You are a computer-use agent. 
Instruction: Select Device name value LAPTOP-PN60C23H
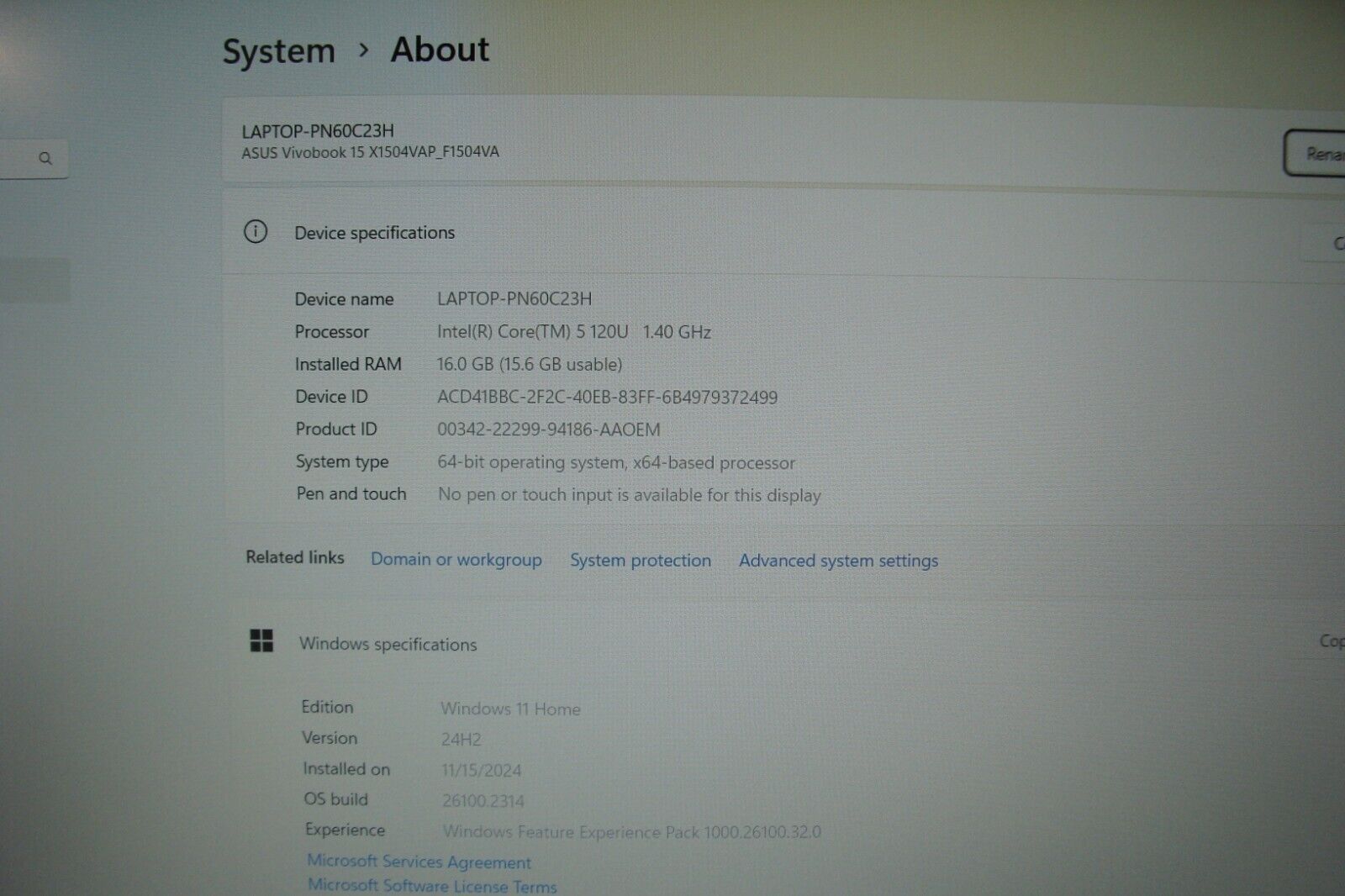514,298
